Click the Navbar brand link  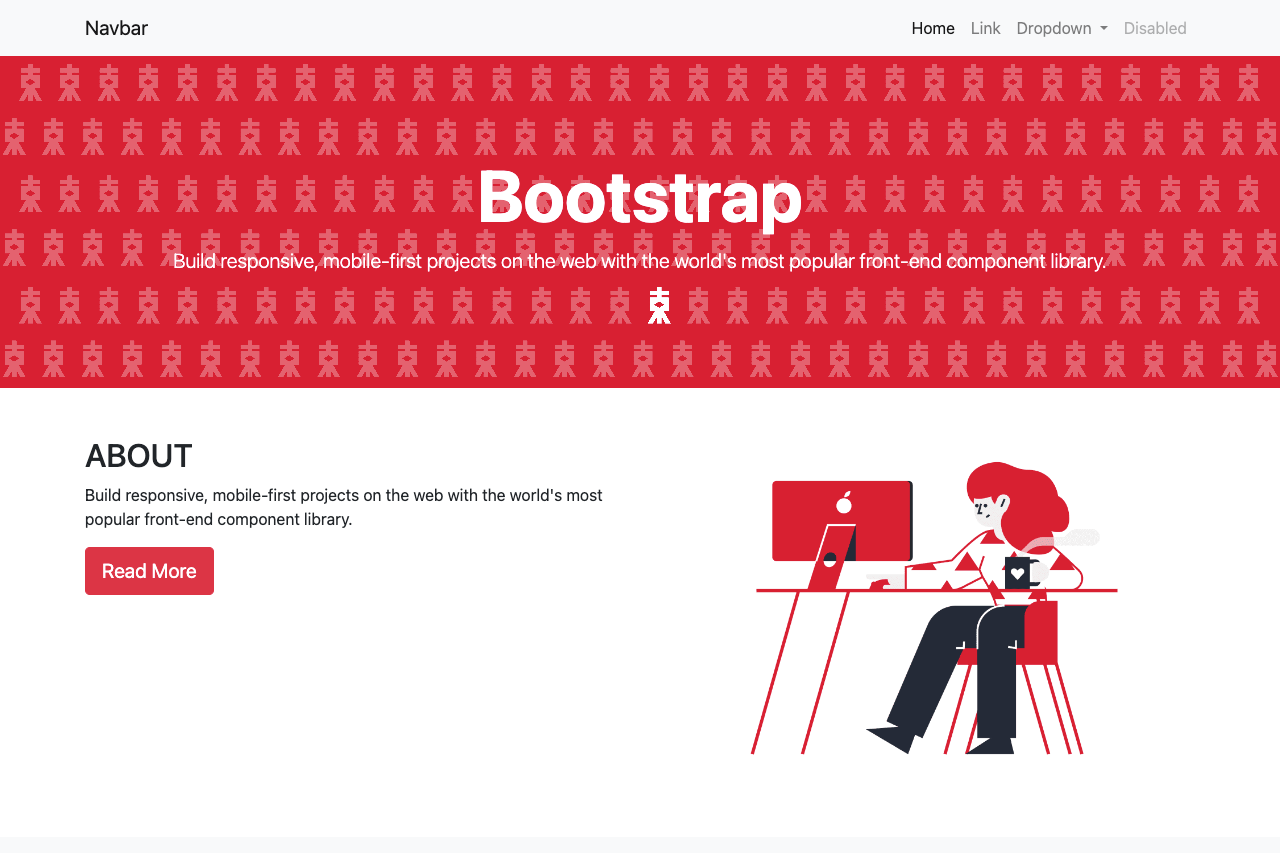(116, 28)
